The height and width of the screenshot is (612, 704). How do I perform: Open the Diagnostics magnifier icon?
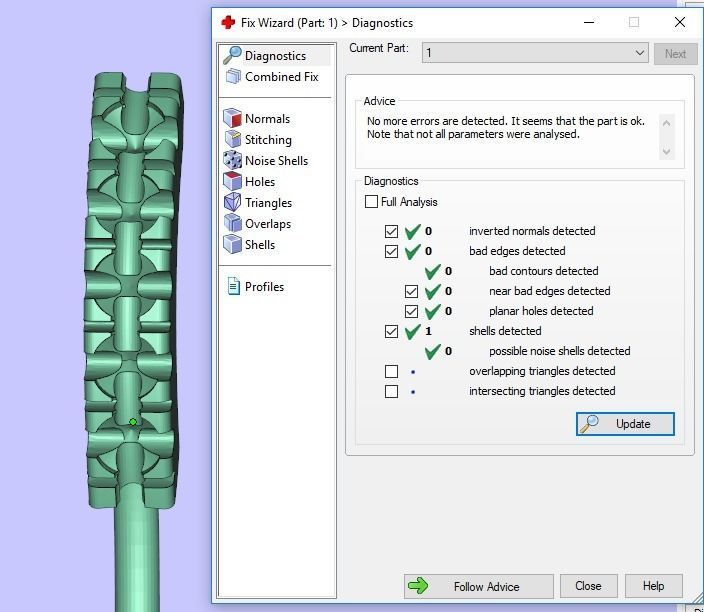point(232,55)
